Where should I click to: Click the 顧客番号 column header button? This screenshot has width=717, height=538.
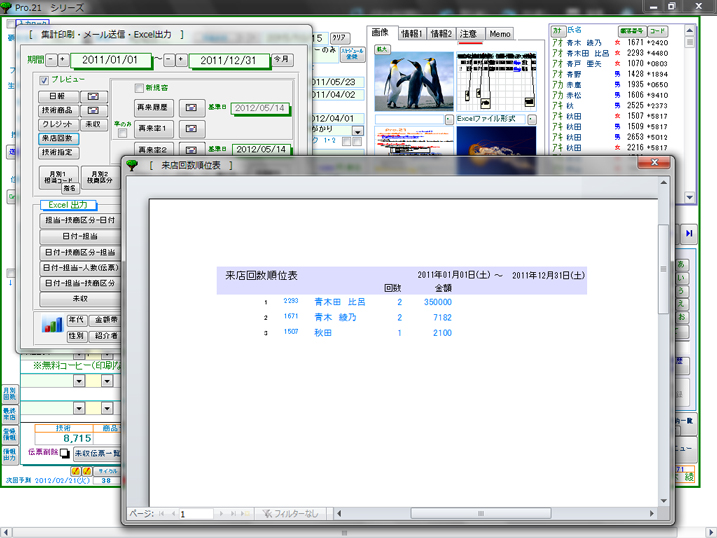[x=631, y=31]
